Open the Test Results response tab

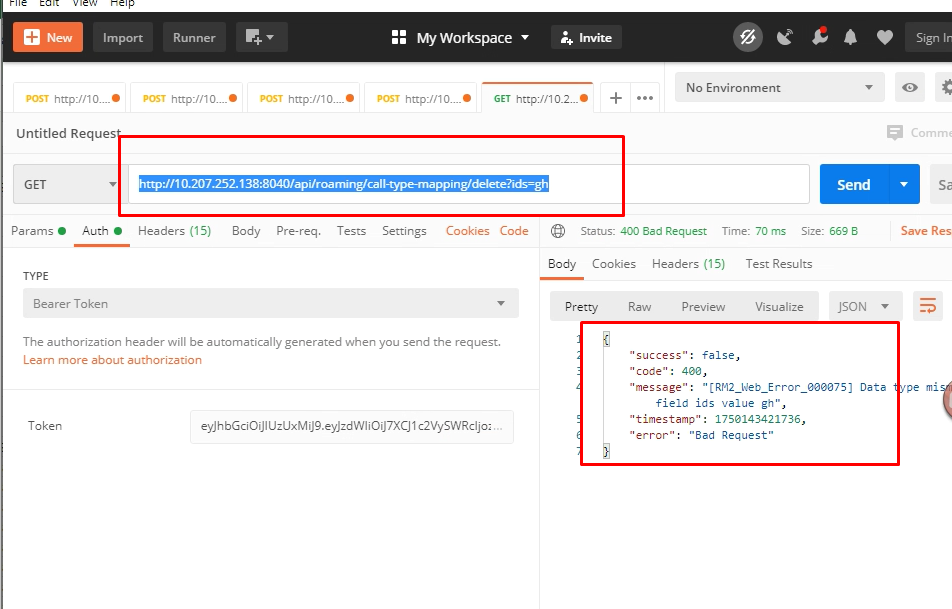click(778, 264)
